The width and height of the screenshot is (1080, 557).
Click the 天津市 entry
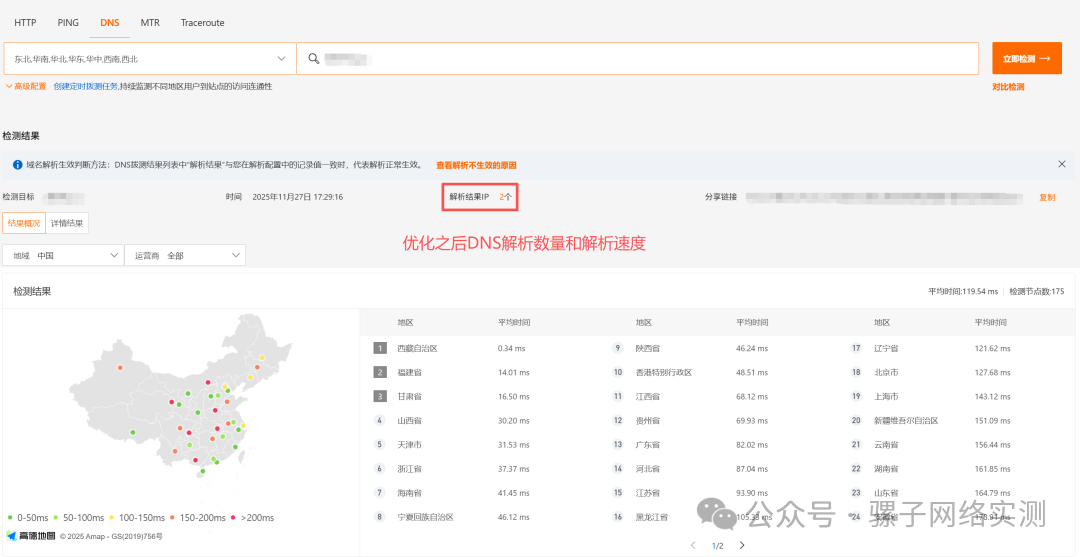point(409,444)
